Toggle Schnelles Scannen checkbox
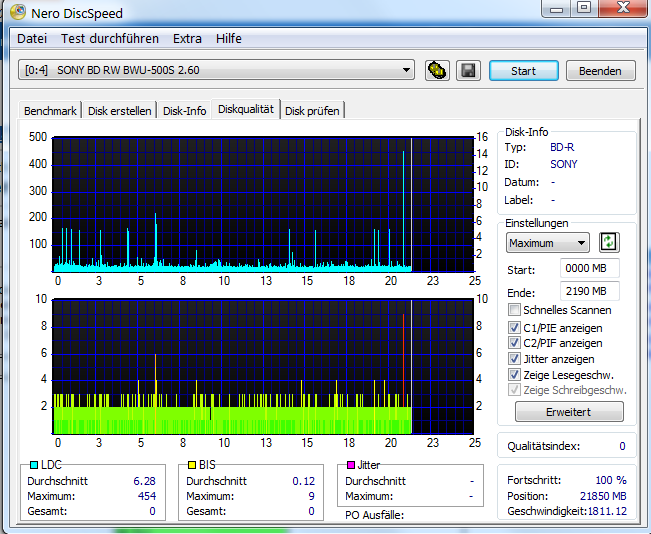Viewport: 651px width, 534px height. tap(514, 310)
